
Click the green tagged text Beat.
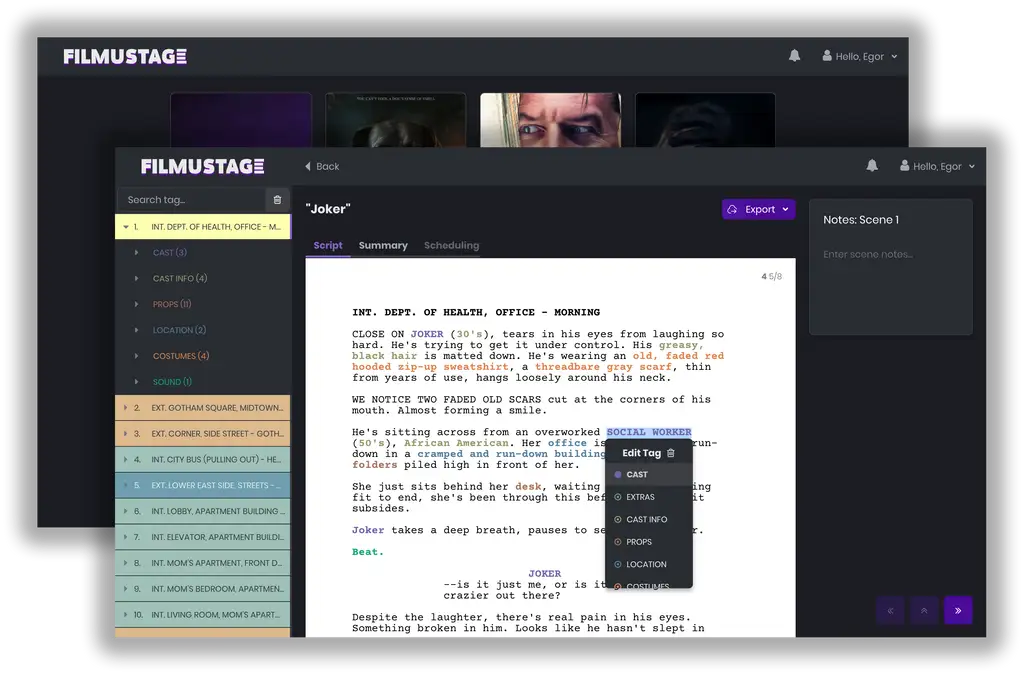pyautogui.click(x=368, y=552)
